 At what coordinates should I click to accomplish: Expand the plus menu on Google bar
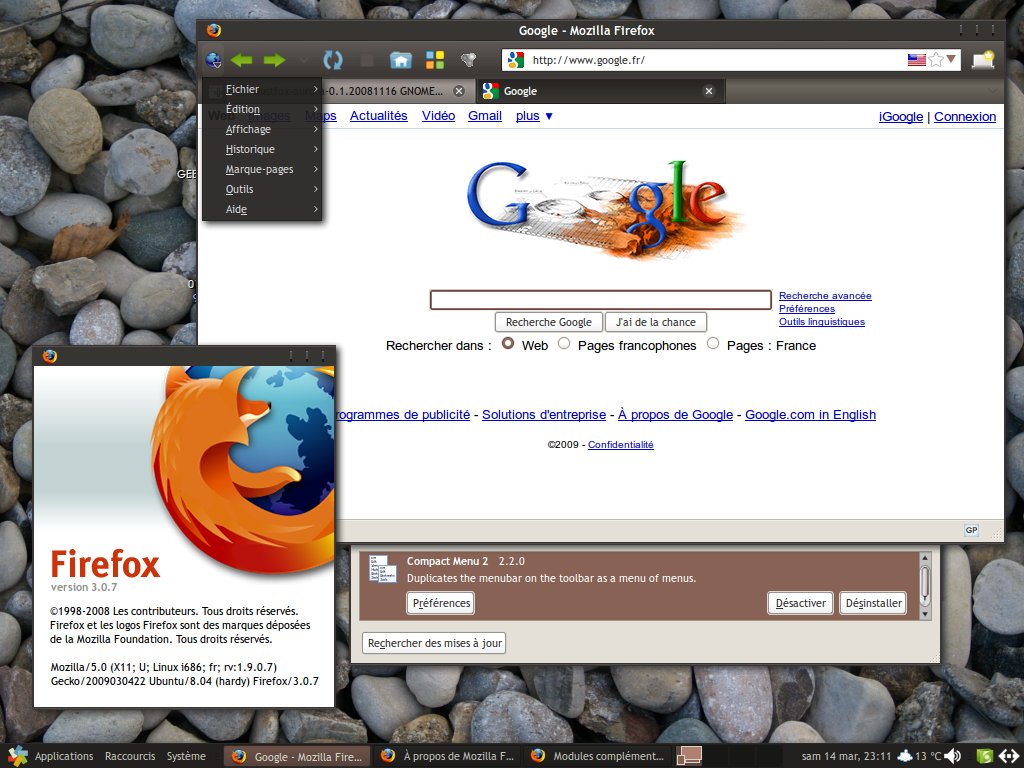click(x=534, y=116)
